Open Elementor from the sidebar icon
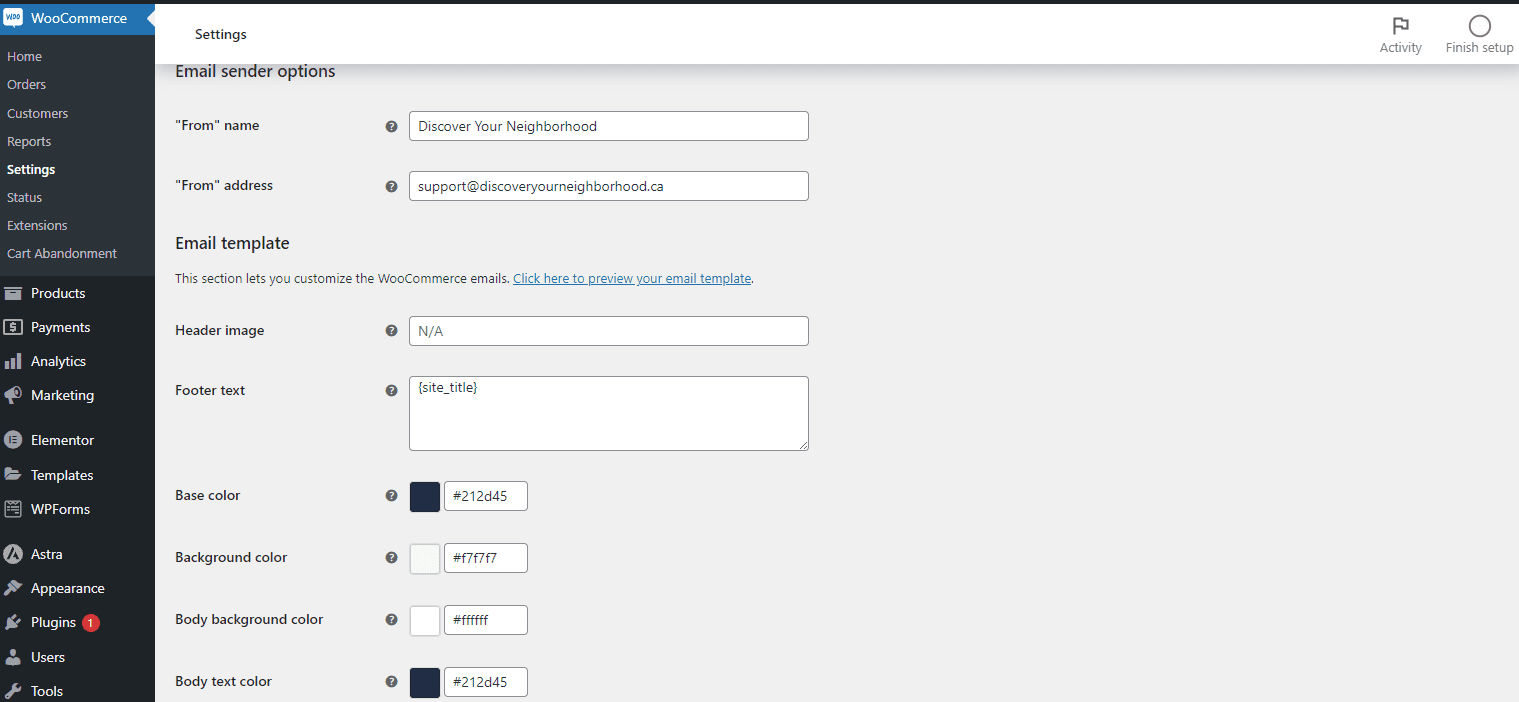1519x702 pixels. click(x=13, y=440)
